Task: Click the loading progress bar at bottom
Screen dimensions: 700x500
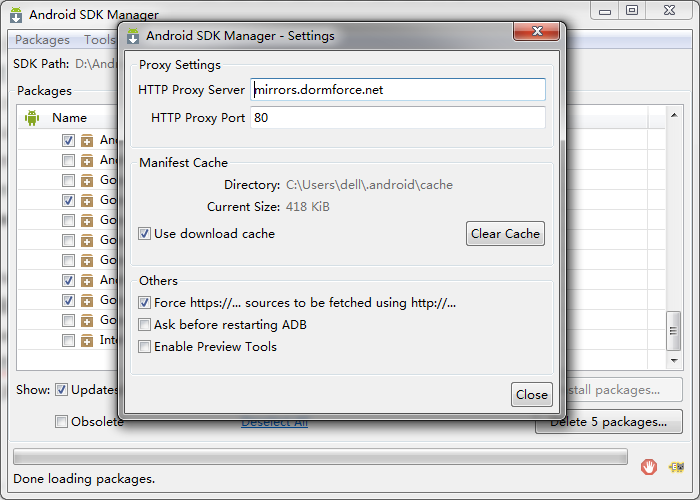Action: click(x=321, y=457)
